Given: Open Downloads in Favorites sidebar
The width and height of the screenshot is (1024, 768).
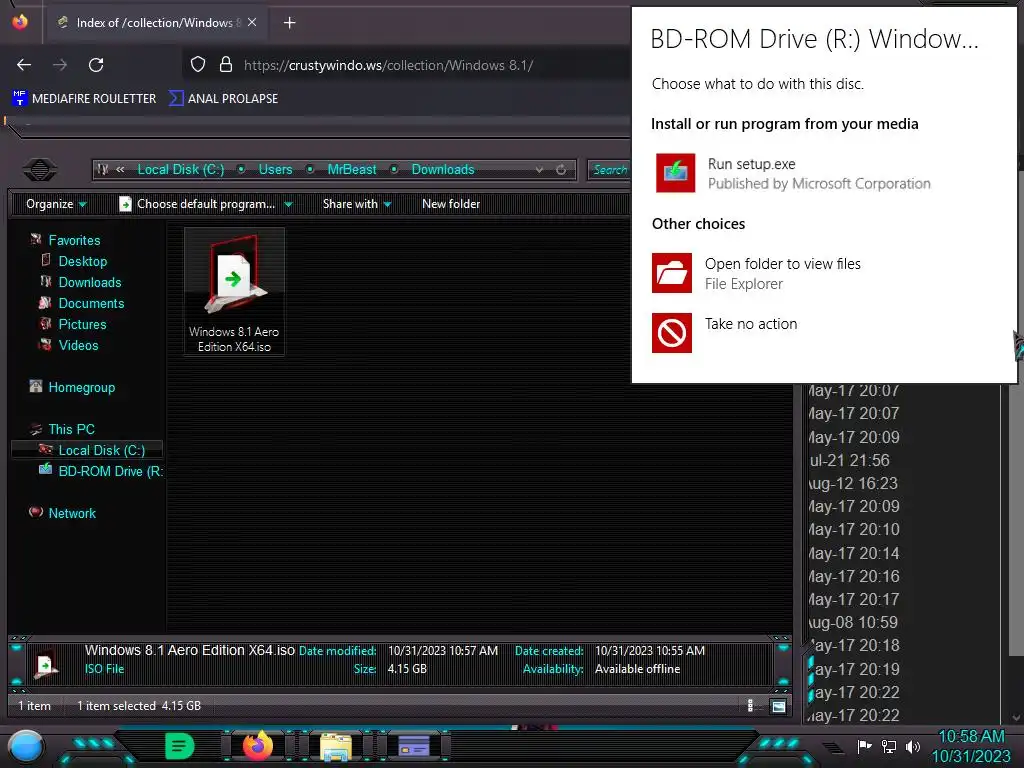Looking at the screenshot, I should (89, 282).
